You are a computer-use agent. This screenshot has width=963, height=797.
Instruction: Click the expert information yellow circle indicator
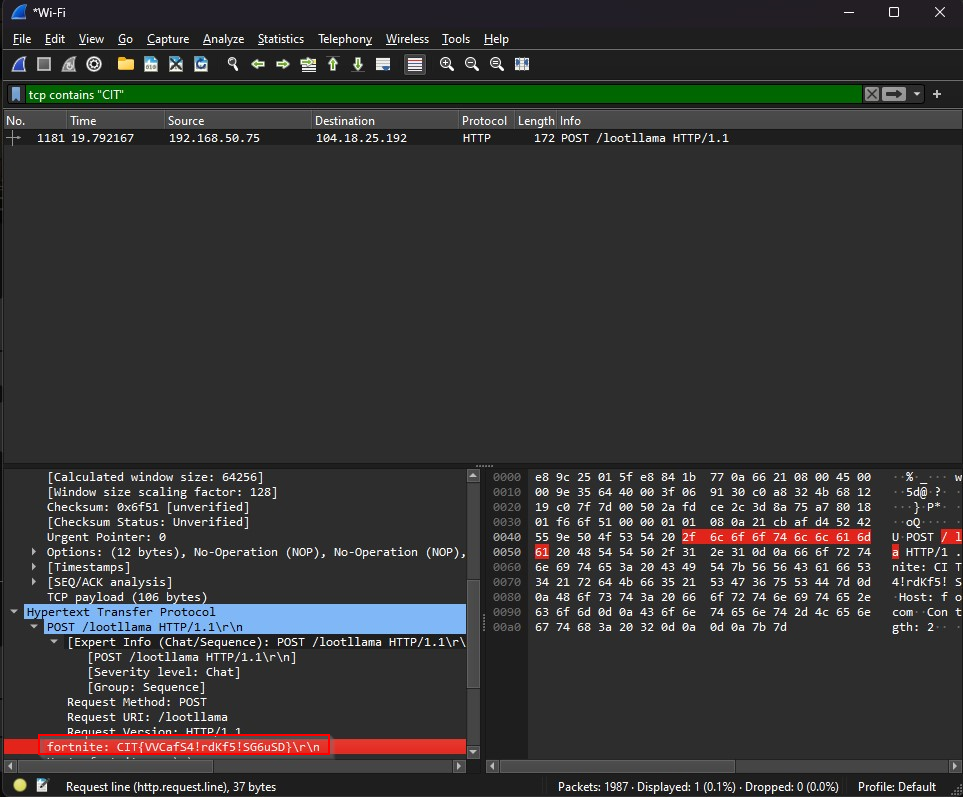[x=20, y=787]
